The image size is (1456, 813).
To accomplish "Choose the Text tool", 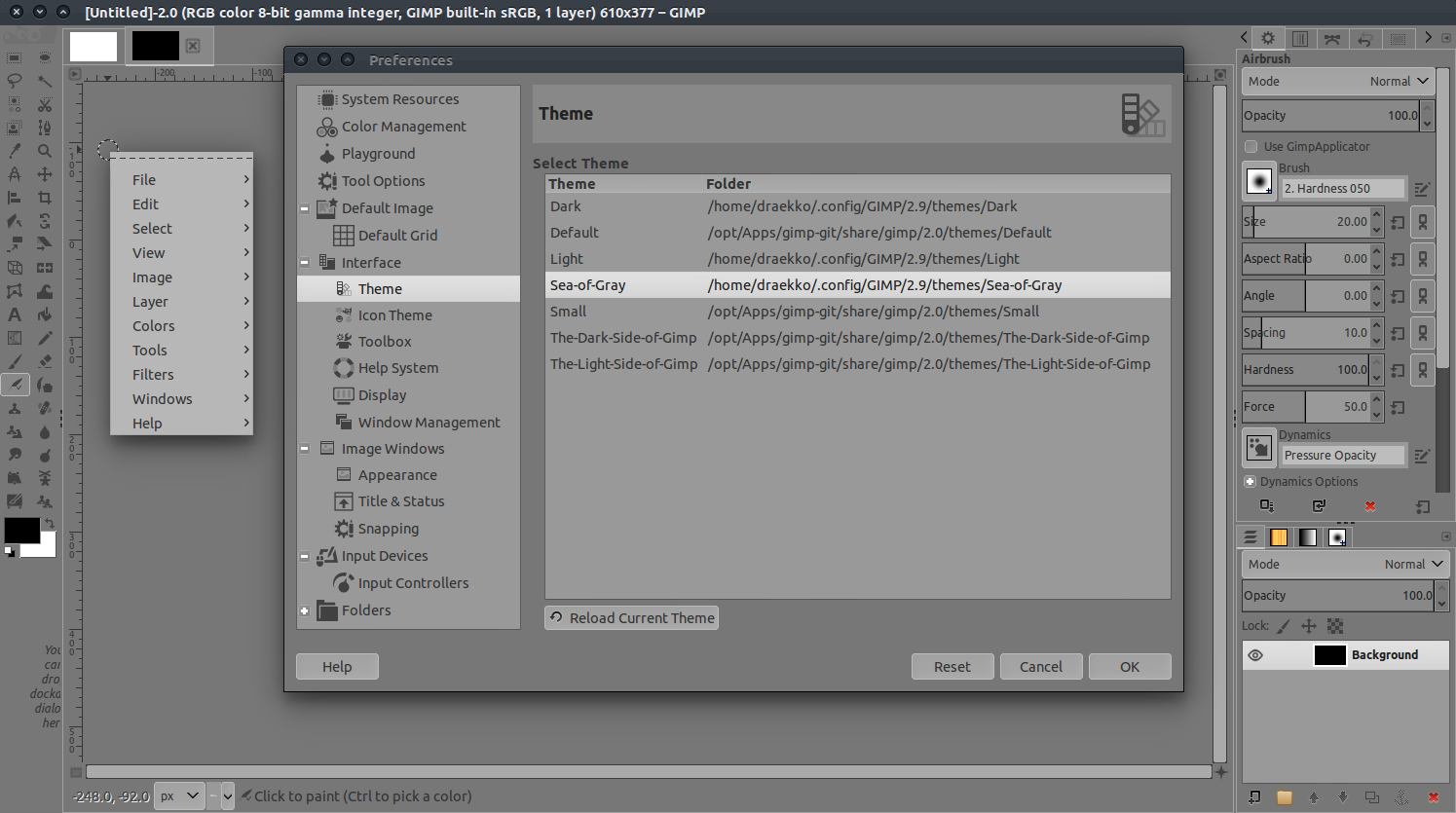I will coord(15,314).
